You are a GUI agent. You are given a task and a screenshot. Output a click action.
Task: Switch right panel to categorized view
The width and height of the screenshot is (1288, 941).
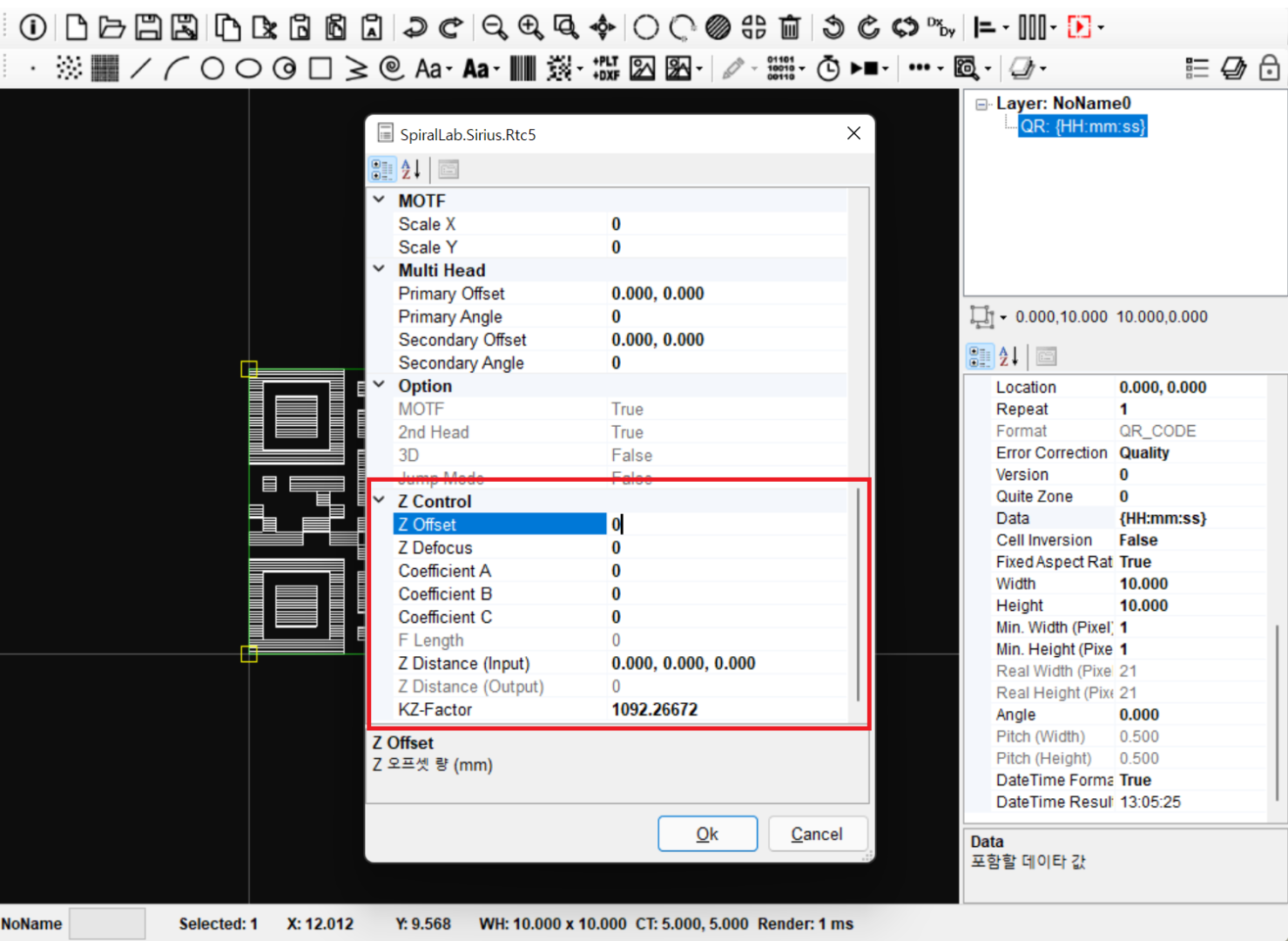click(x=980, y=356)
